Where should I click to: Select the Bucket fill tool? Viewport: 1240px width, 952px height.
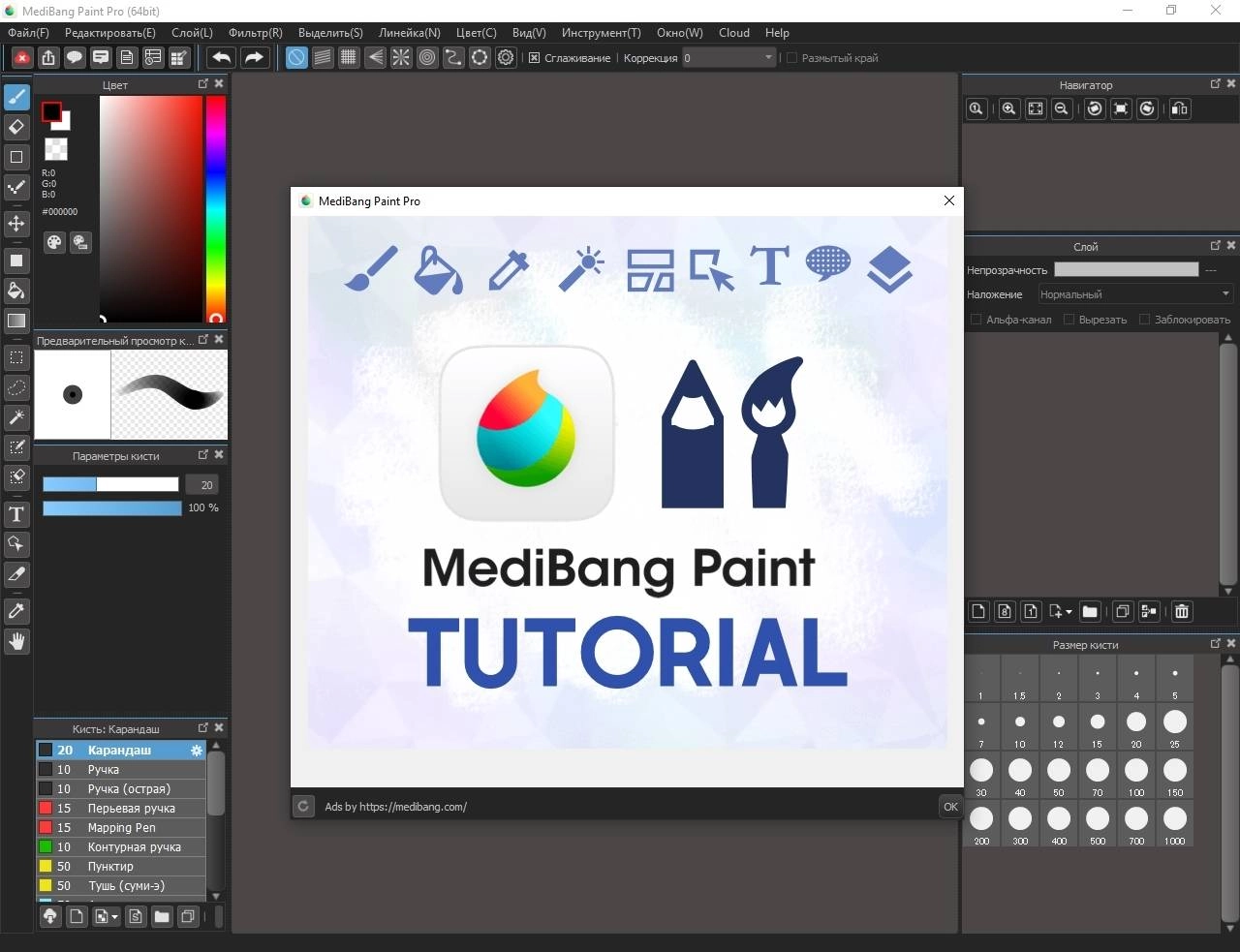tap(16, 291)
